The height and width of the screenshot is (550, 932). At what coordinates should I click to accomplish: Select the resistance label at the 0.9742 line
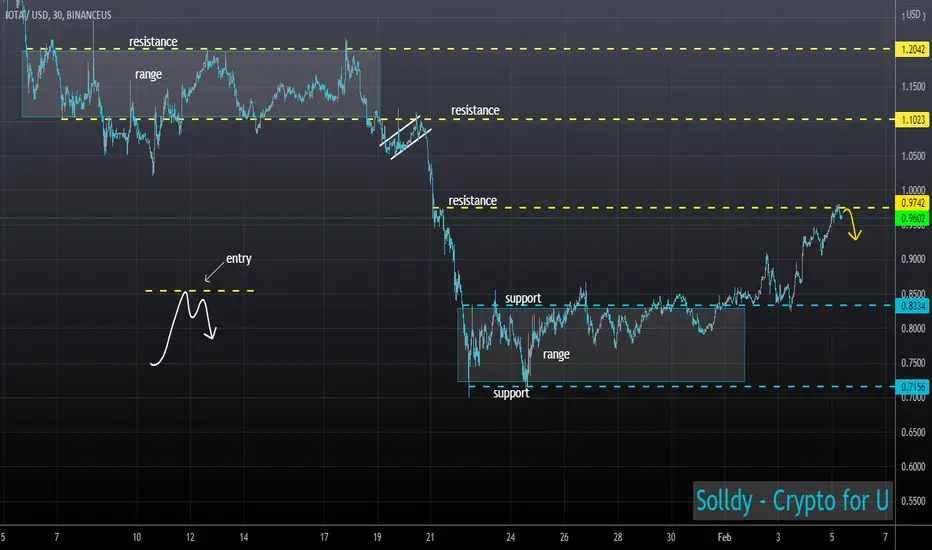pos(473,201)
